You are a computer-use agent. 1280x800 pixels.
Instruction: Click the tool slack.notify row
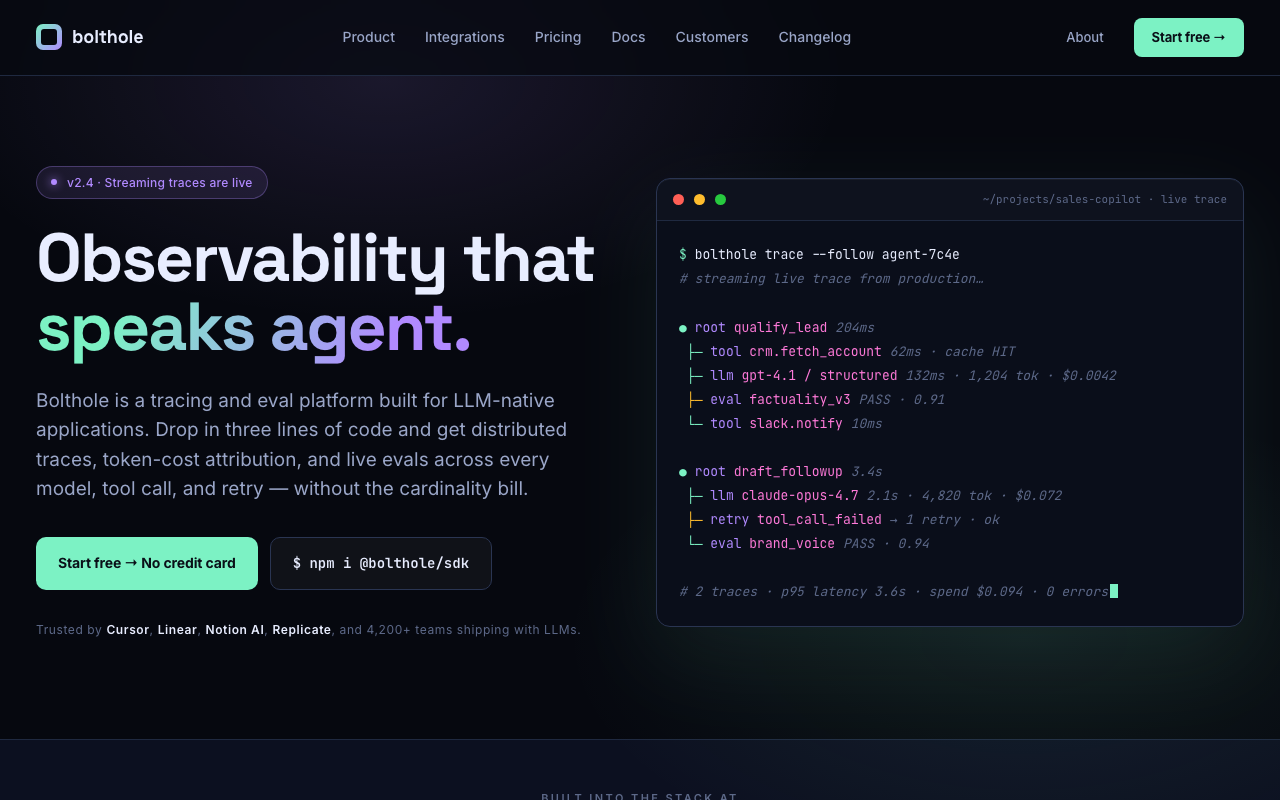(785, 423)
